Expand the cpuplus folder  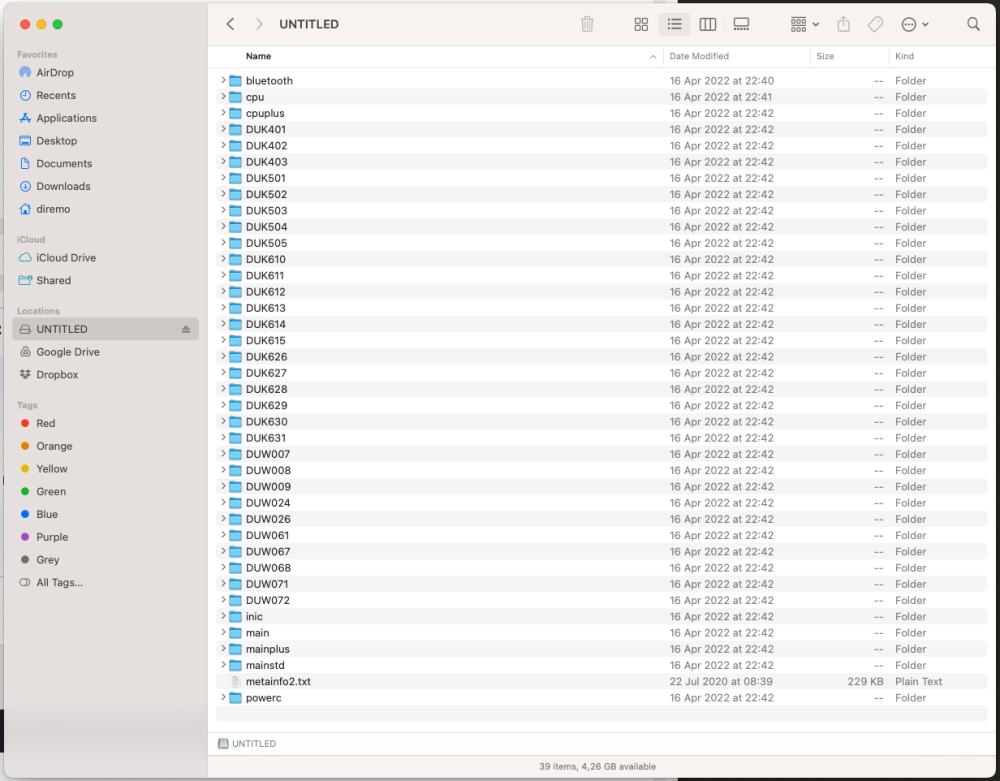pos(223,113)
